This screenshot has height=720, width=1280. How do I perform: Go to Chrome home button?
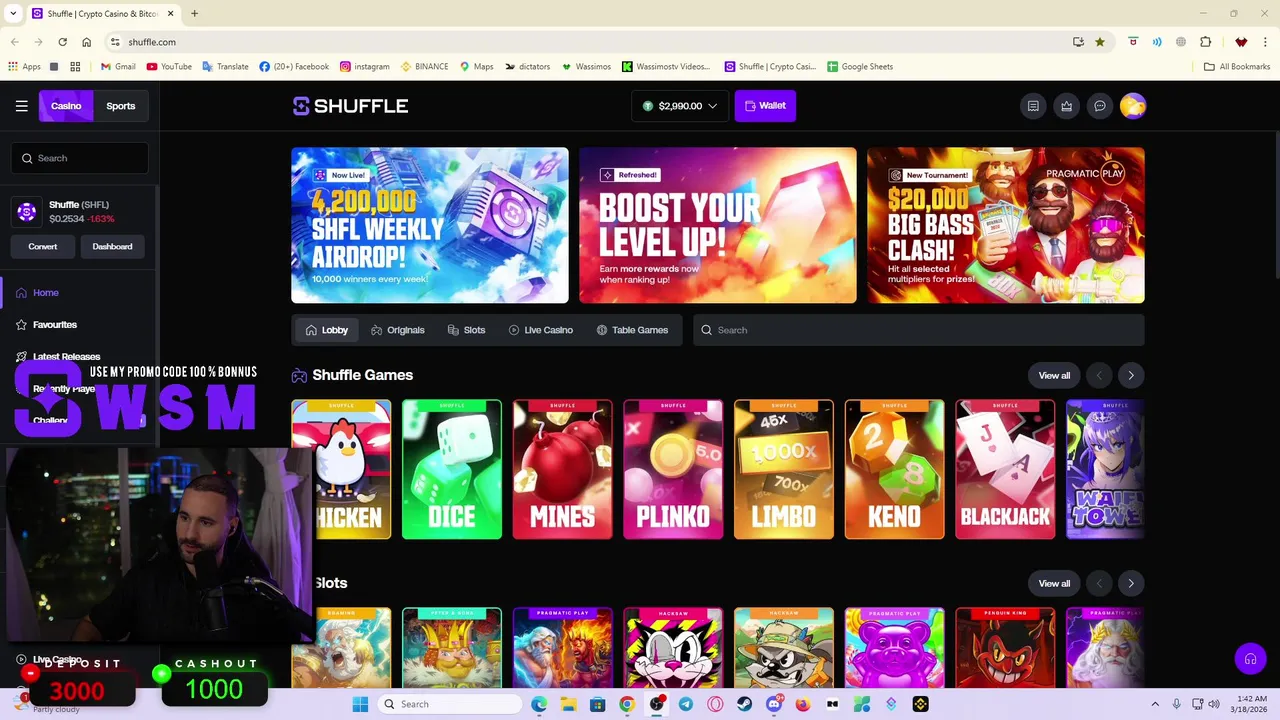pyautogui.click(x=87, y=42)
